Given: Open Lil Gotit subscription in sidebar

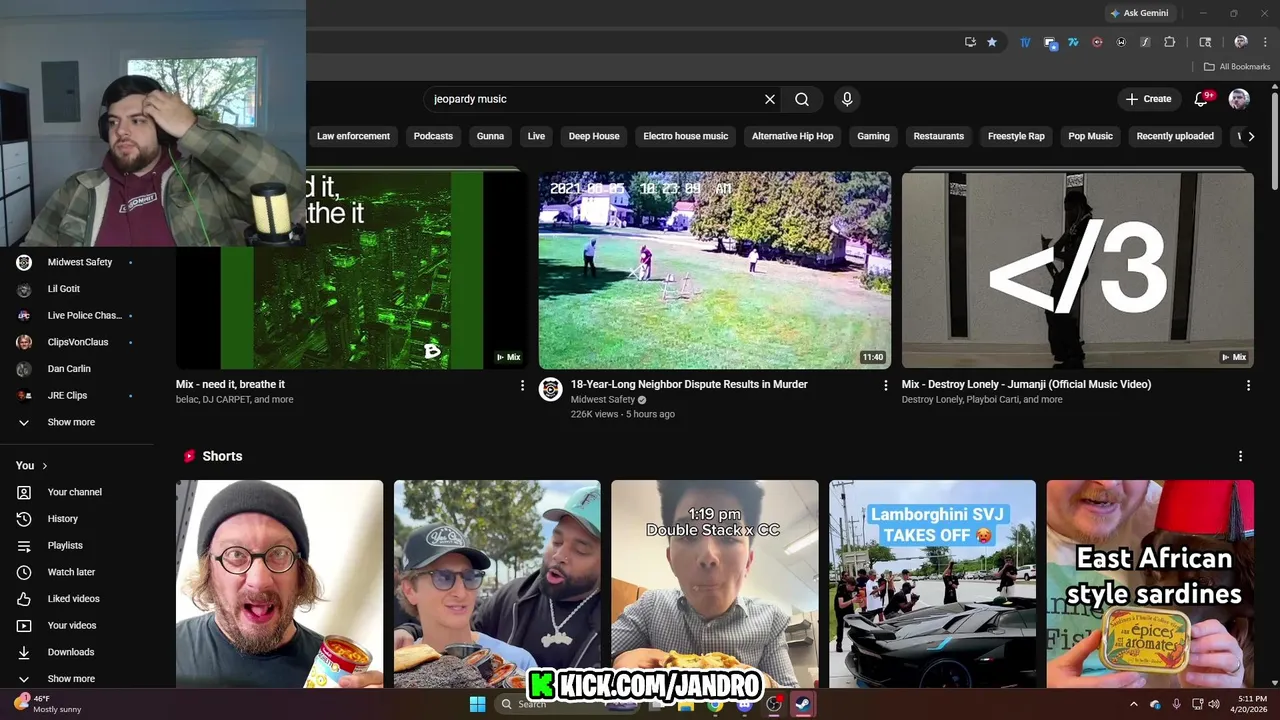Looking at the screenshot, I should [x=77, y=289].
